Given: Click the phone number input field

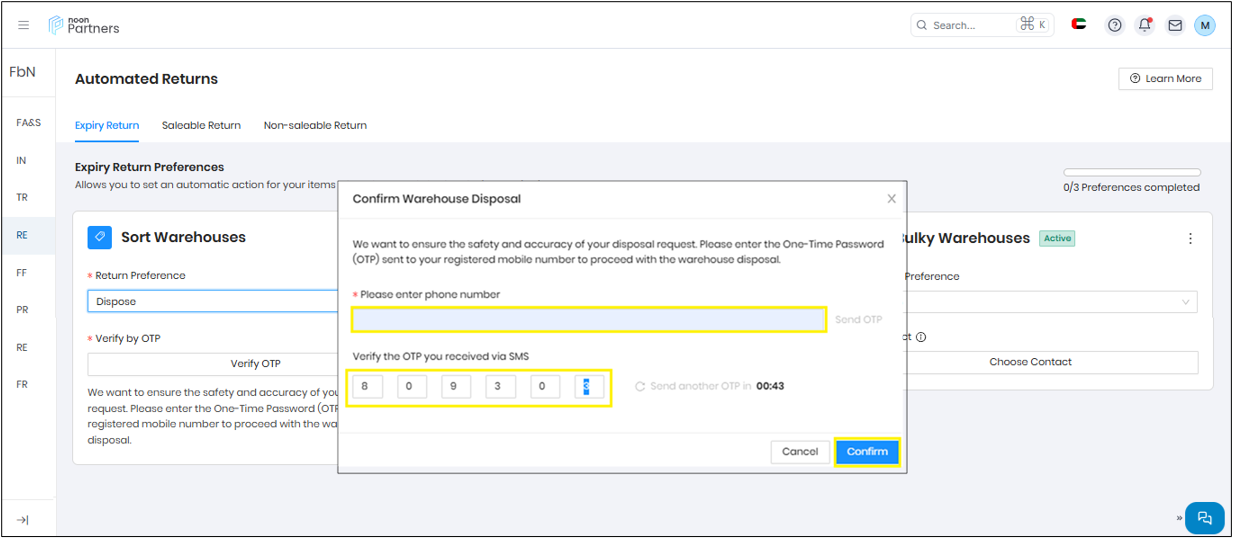Looking at the screenshot, I should [x=588, y=320].
